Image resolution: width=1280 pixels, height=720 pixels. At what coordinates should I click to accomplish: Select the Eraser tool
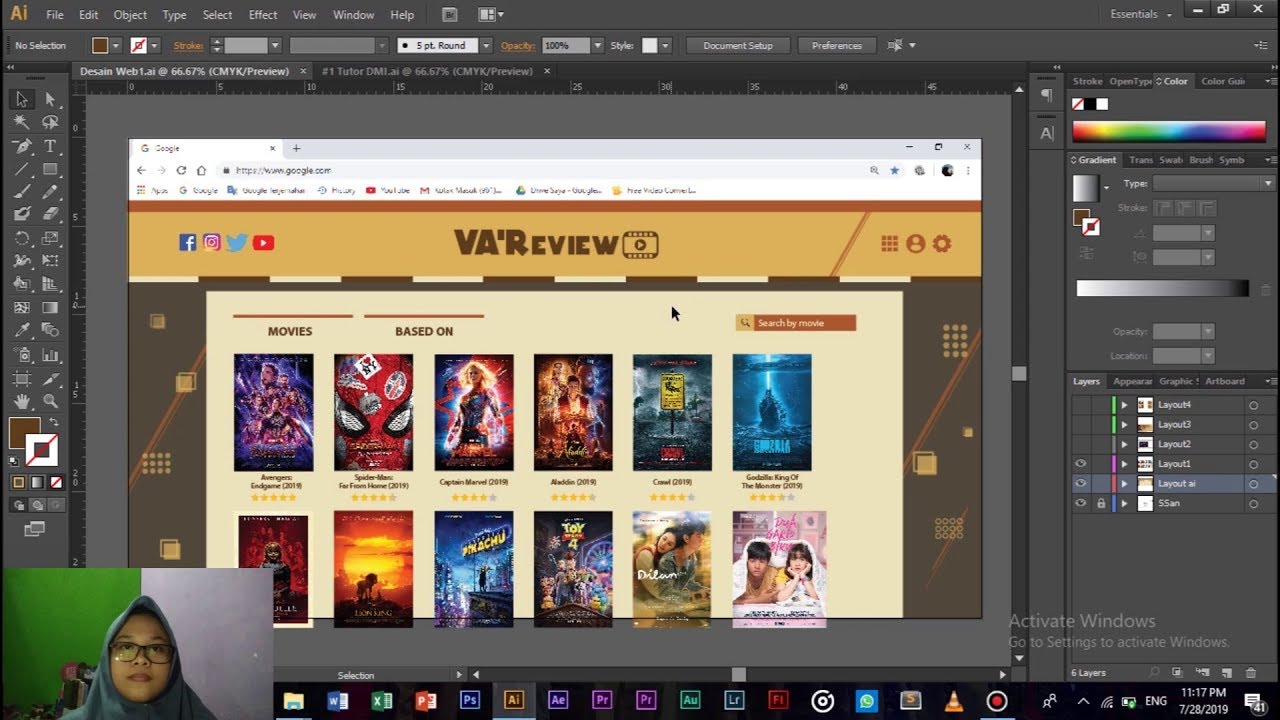point(50,215)
